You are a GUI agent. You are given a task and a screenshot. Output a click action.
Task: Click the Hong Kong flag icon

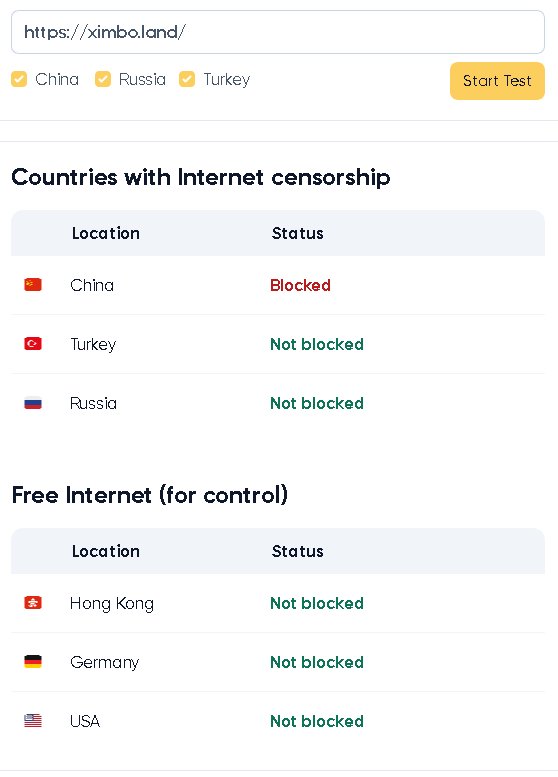[33, 603]
